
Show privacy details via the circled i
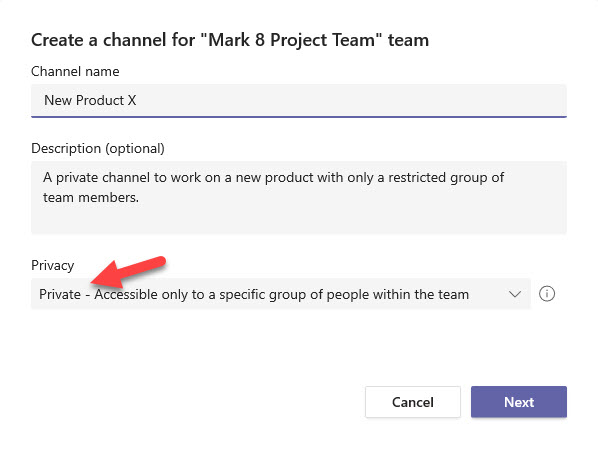pyautogui.click(x=547, y=294)
